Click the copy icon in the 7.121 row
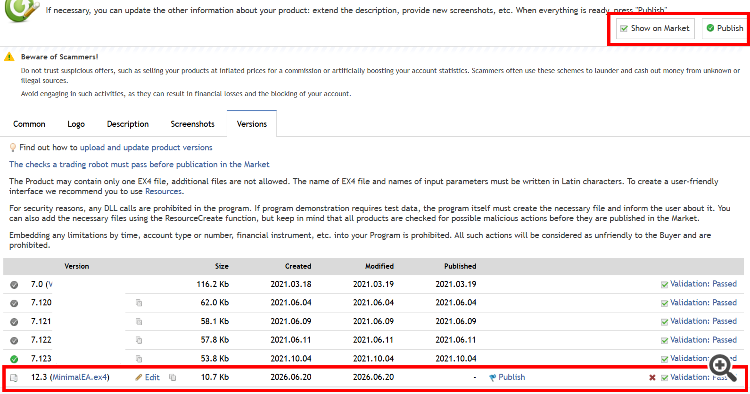 coord(139,321)
